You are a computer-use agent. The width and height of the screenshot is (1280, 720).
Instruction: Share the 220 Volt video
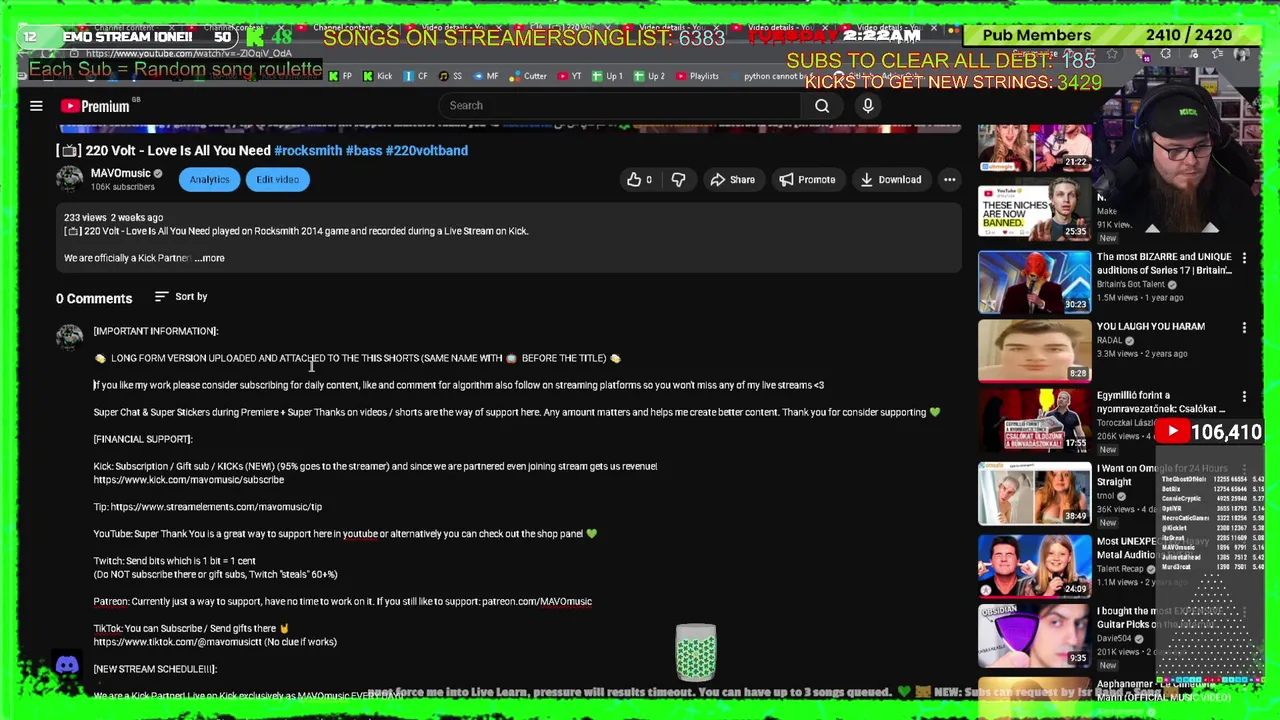click(732, 180)
